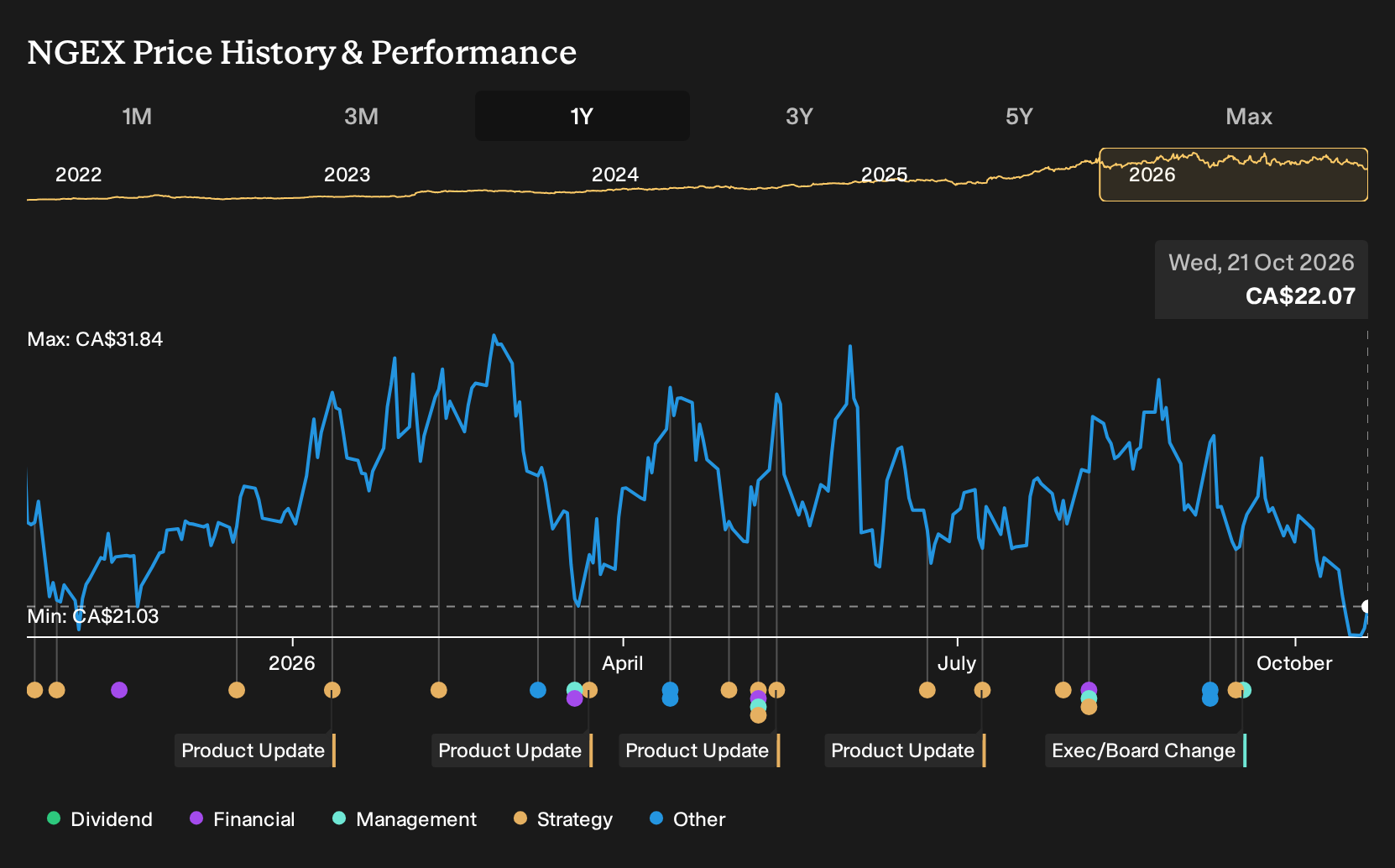Image resolution: width=1395 pixels, height=868 pixels.
Task: Click the 'Min: CA$21.03' label
Action: pyautogui.click(x=92, y=616)
